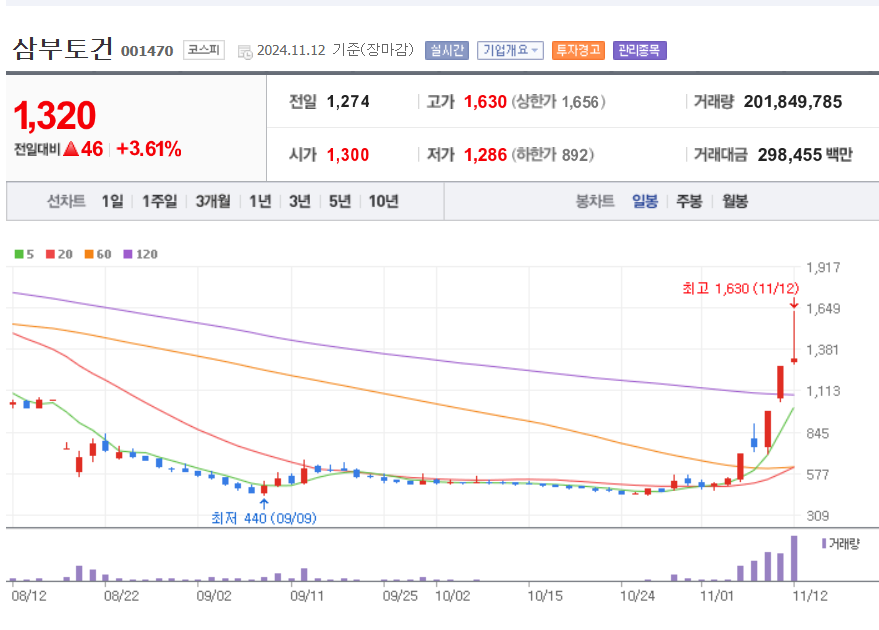Click the purple 관리종목 badge
Image resolution: width=879 pixels, height=630 pixels.
pos(640,50)
